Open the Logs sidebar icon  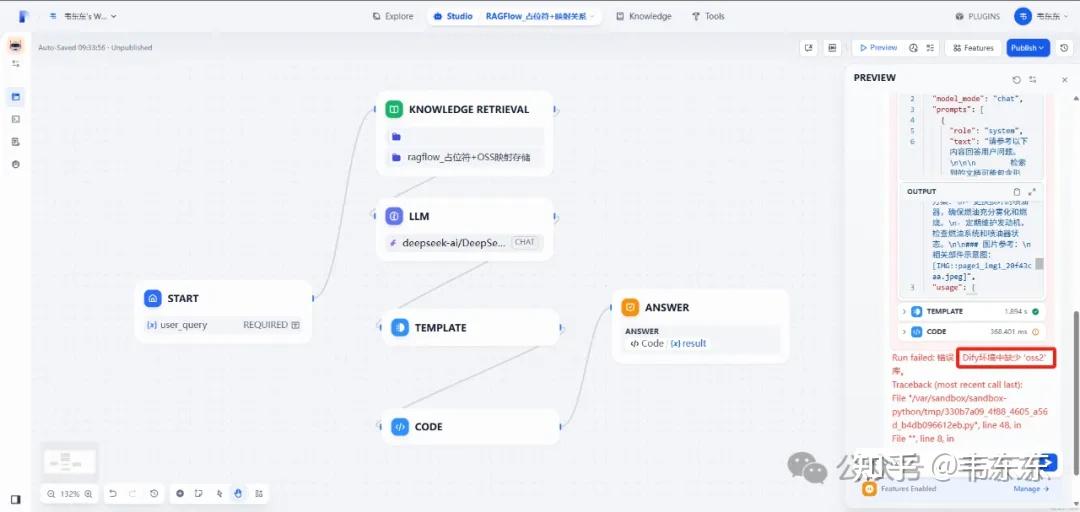pyautogui.click(x=16, y=142)
